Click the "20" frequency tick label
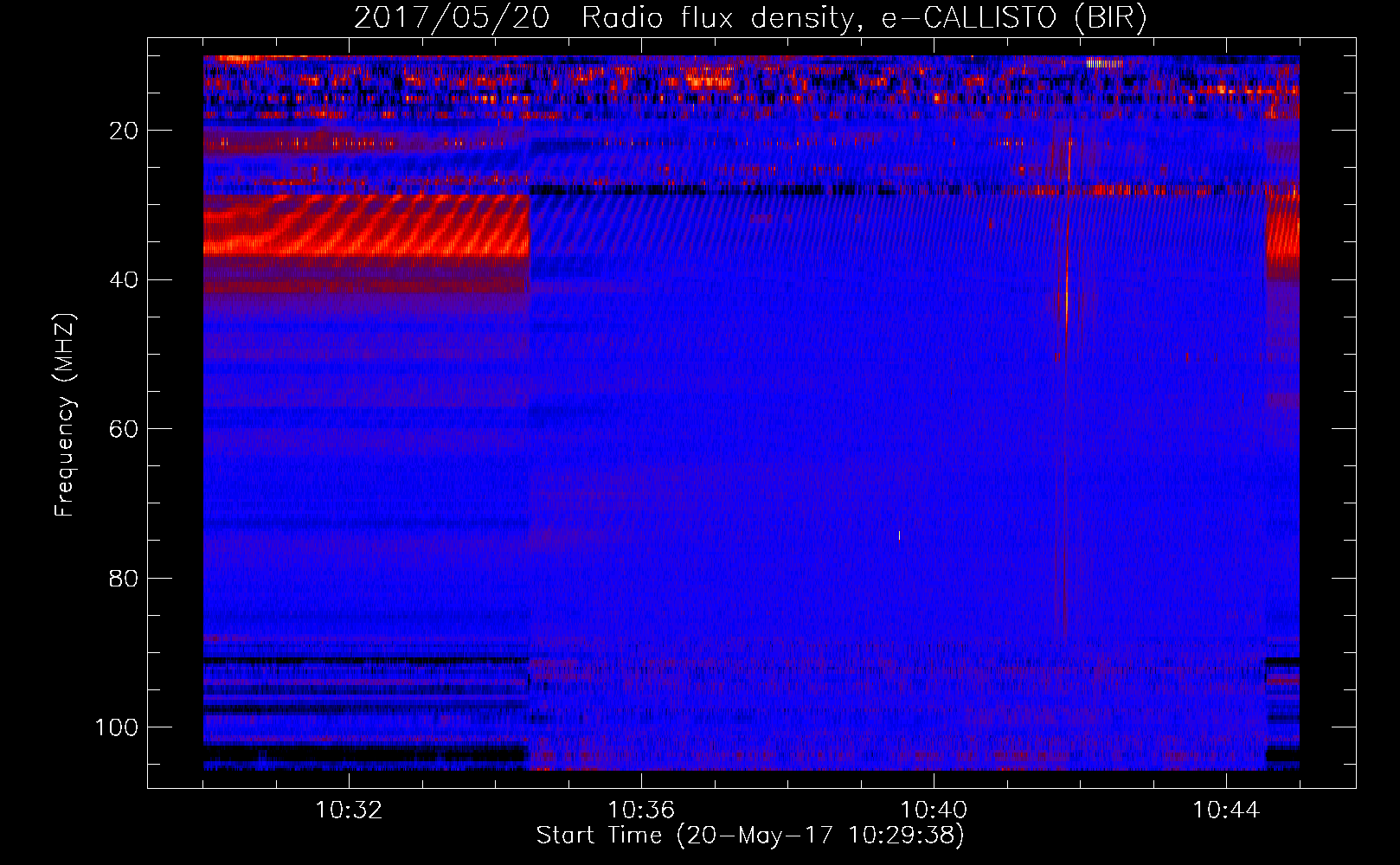This screenshot has width=1400, height=865. coord(125,131)
